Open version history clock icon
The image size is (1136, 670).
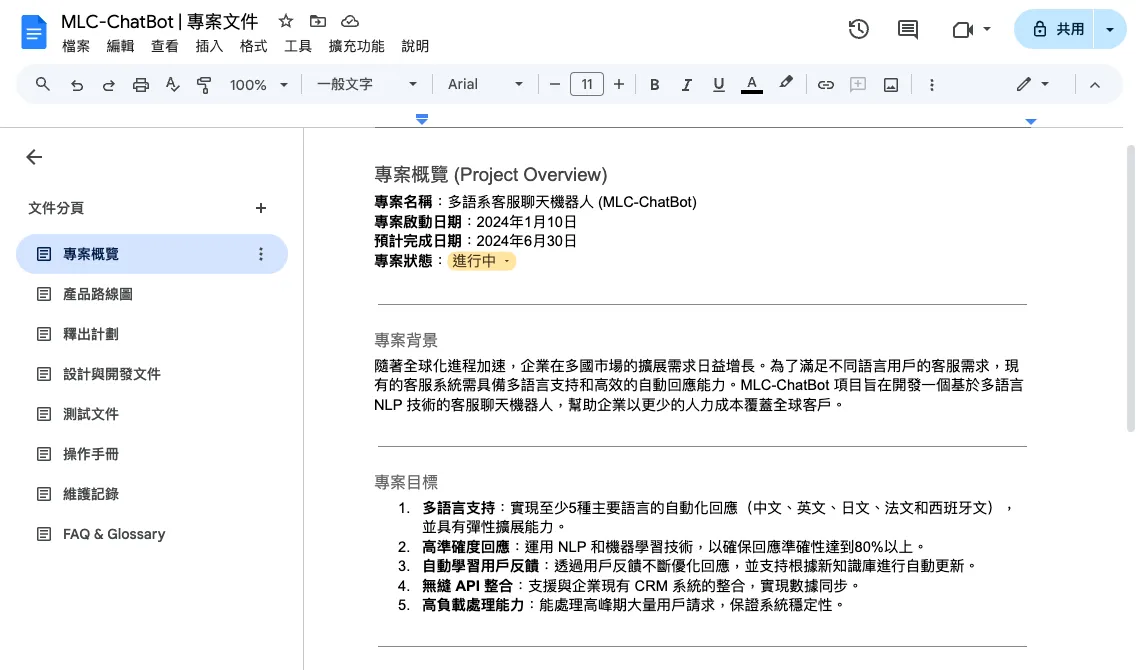(859, 29)
